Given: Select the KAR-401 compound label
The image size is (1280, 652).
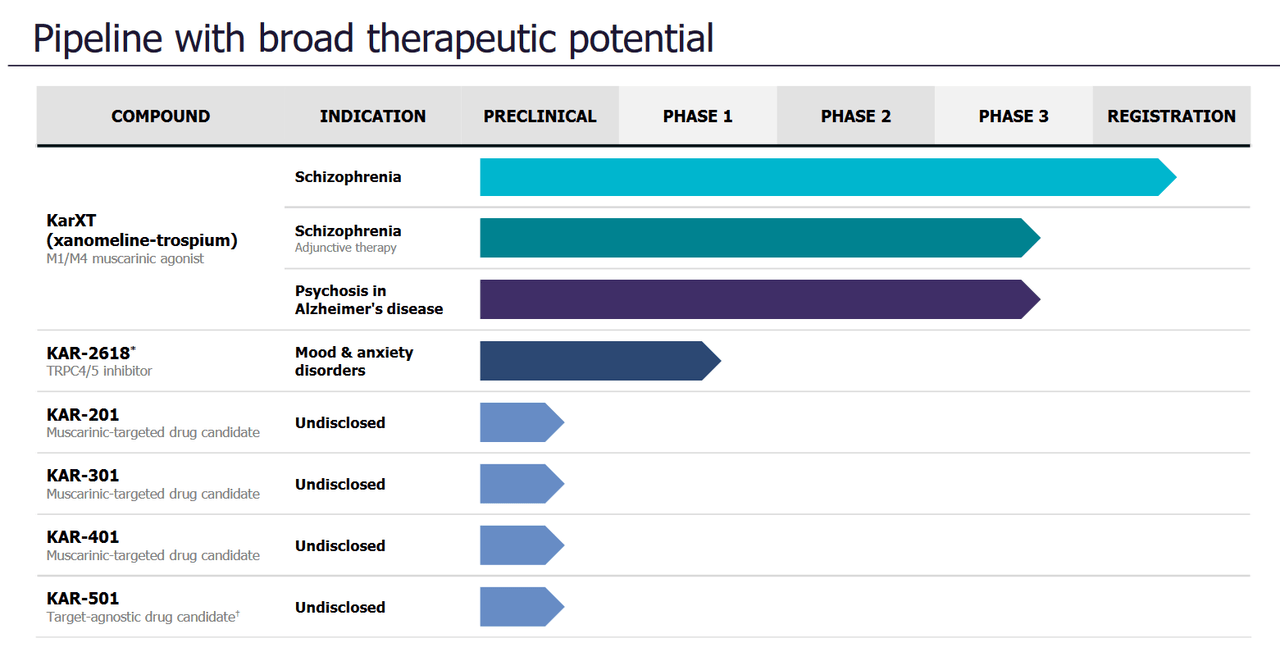Looking at the screenshot, I should (x=83, y=537).
